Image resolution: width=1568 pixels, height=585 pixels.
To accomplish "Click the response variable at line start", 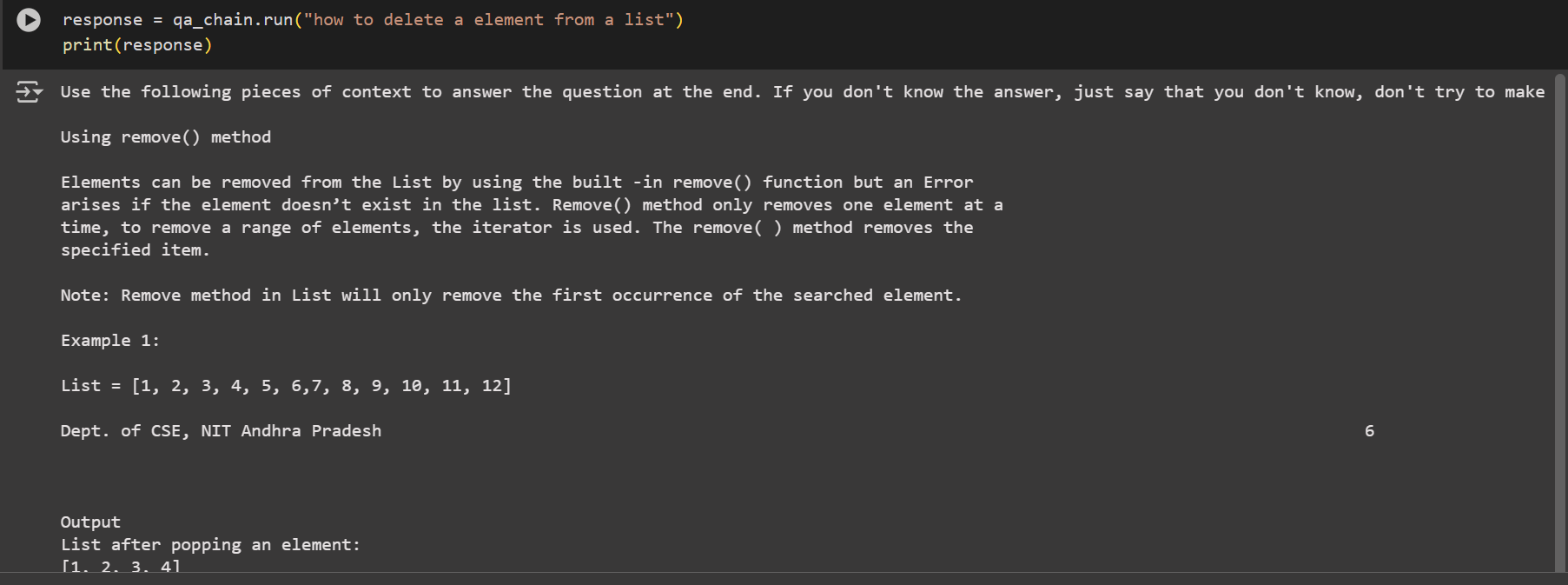I will click(102, 20).
